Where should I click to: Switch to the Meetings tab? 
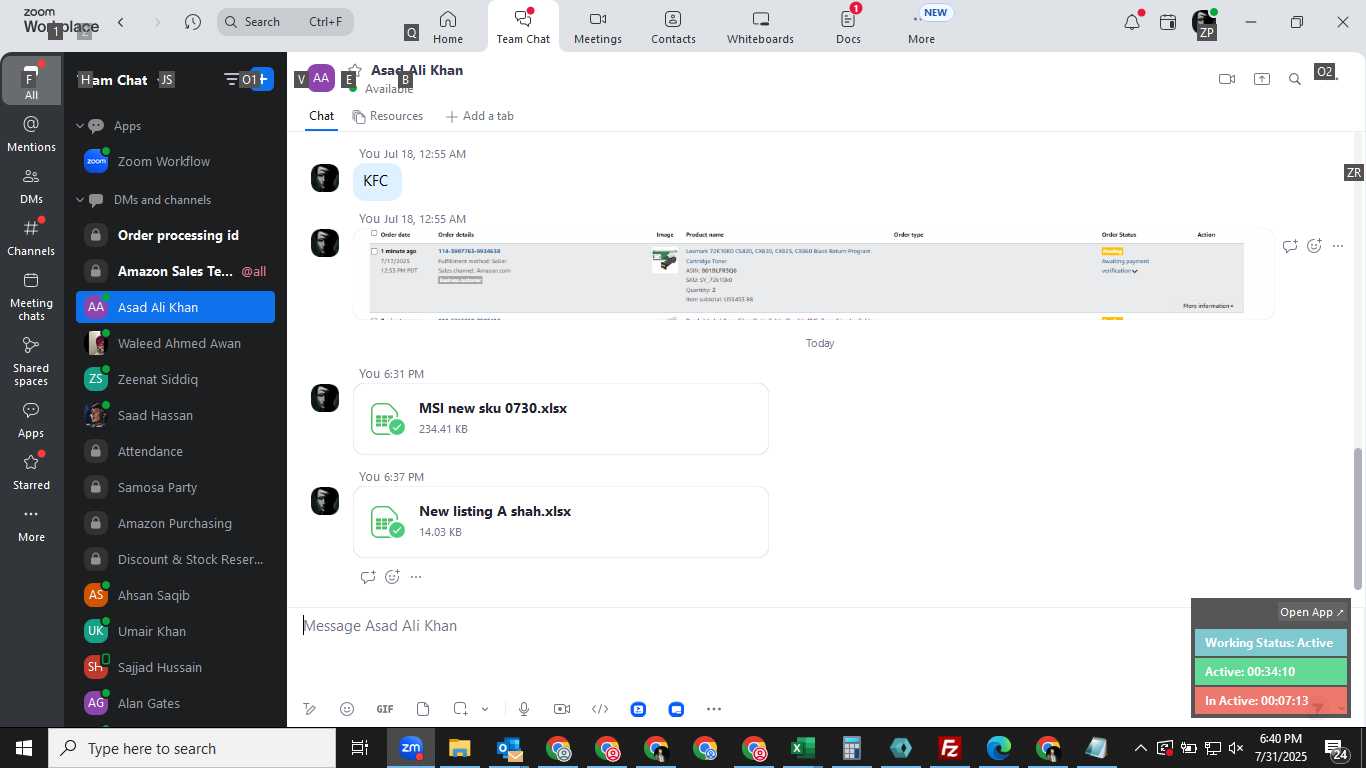click(x=598, y=27)
